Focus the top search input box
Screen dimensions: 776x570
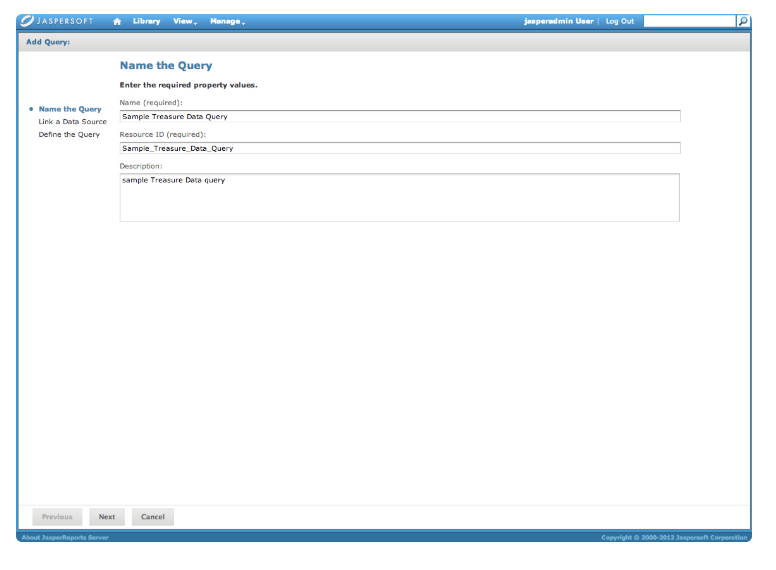point(689,21)
